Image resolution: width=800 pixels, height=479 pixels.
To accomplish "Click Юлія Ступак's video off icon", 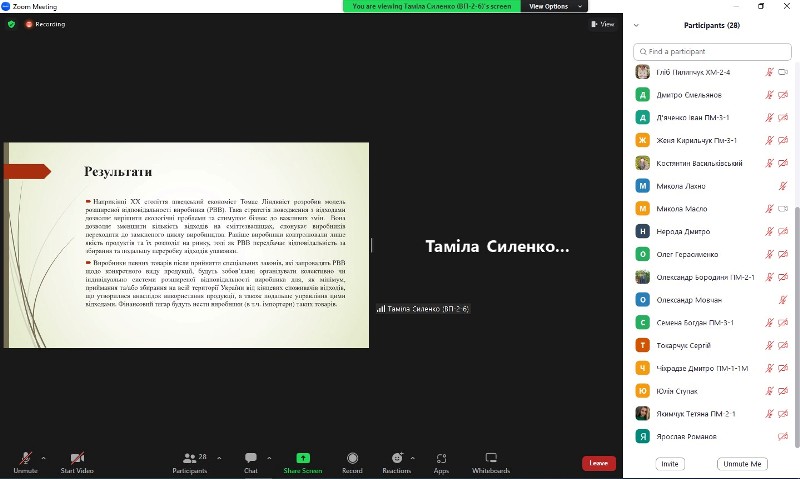I will (783, 391).
